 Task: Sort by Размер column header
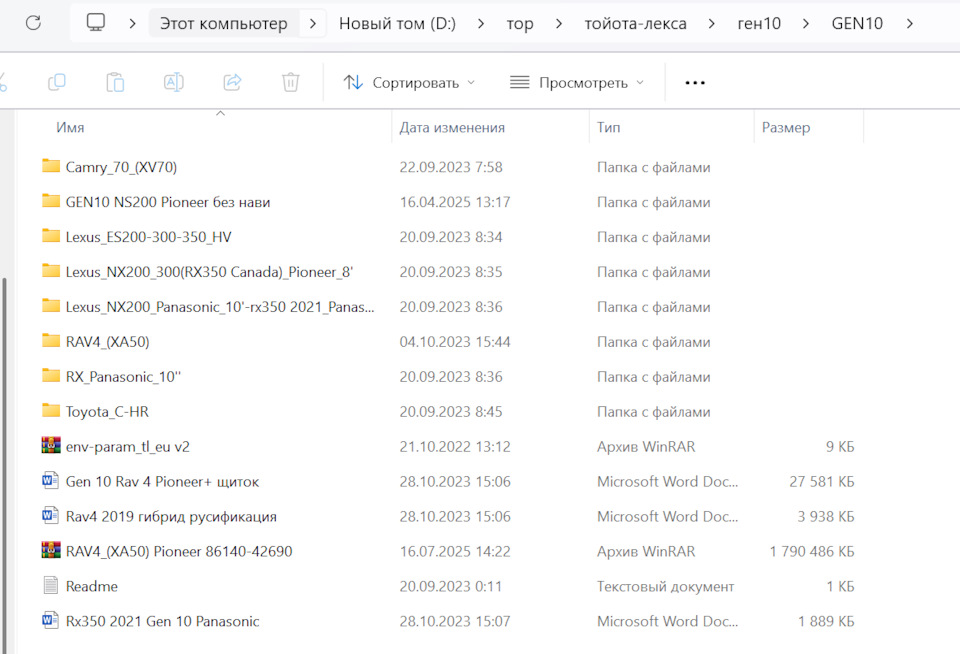[786, 127]
